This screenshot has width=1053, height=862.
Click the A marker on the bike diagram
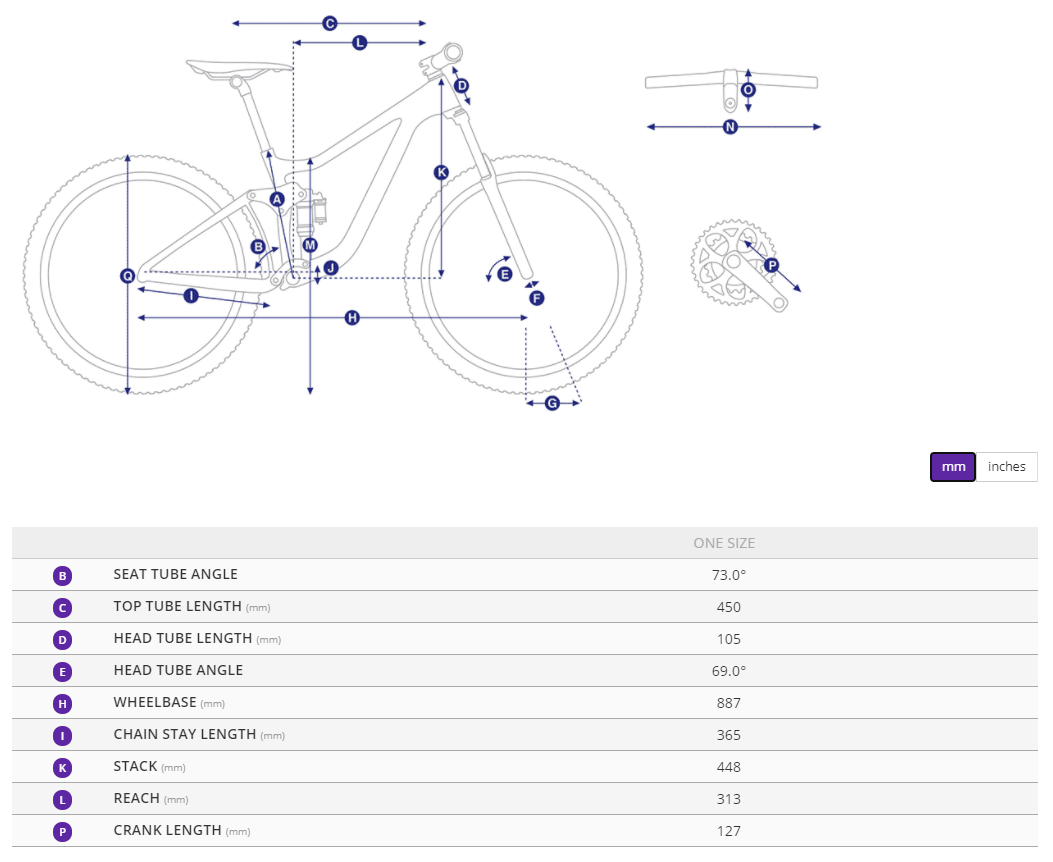point(278,200)
